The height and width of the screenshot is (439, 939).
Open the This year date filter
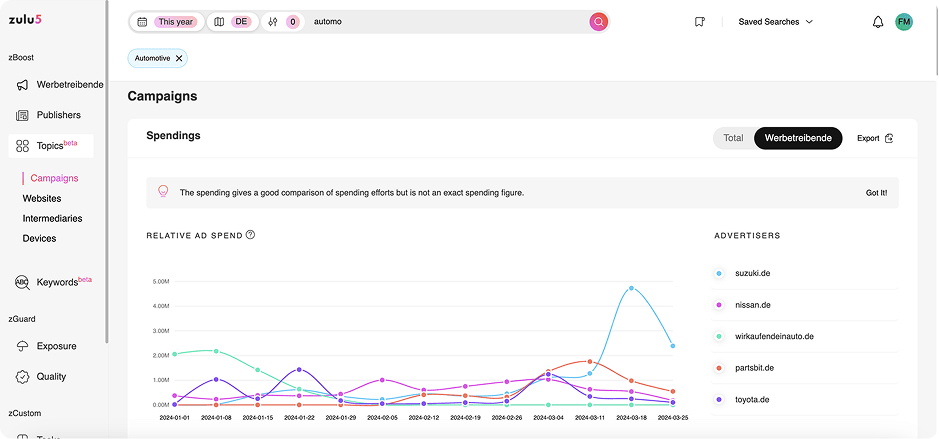[x=166, y=22]
